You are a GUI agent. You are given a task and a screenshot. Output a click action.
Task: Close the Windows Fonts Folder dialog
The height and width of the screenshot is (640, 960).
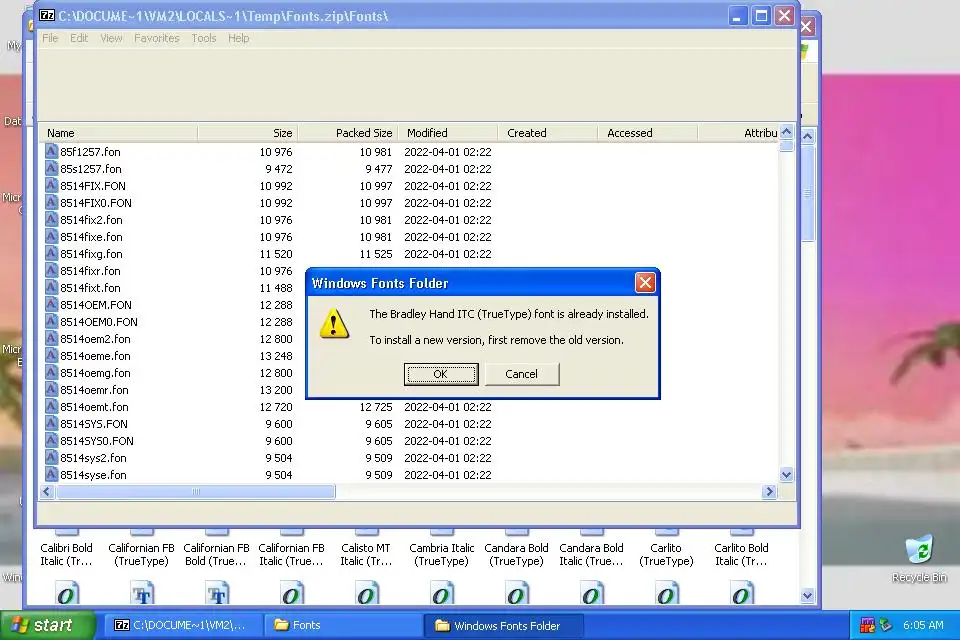645,283
